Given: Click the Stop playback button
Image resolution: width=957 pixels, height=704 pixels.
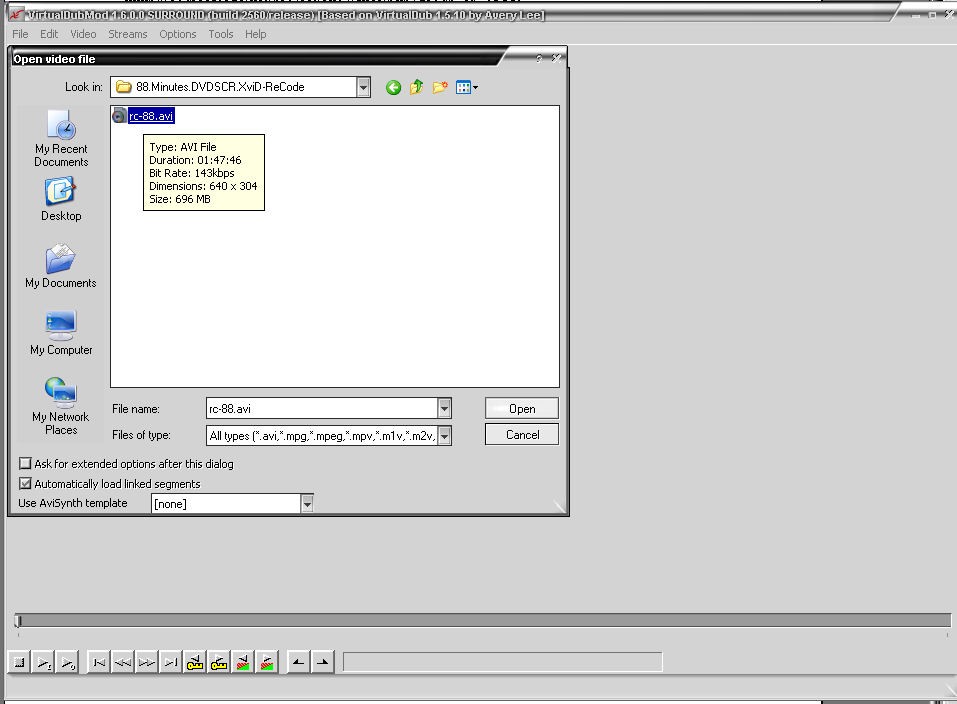Looking at the screenshot, I should [19, 662].
